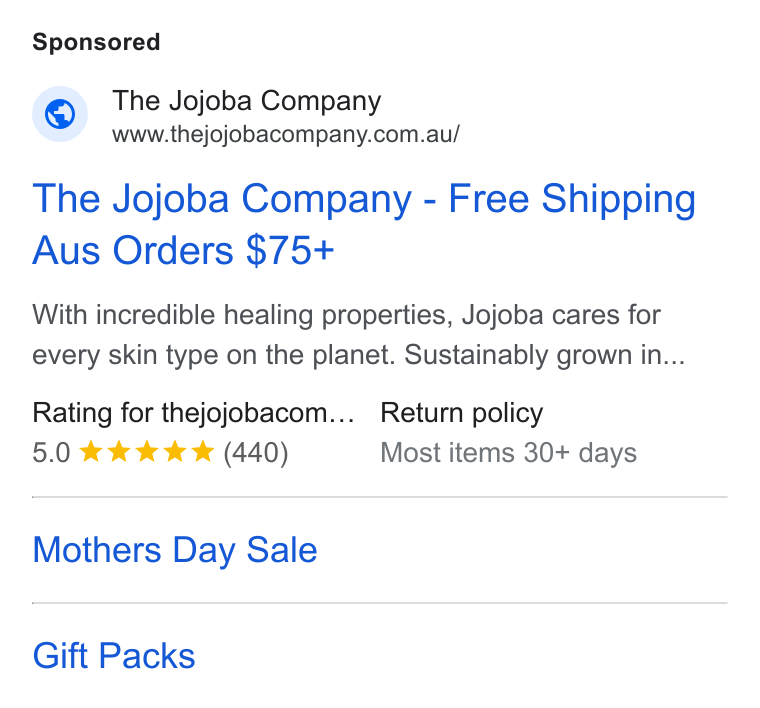Select the site name The Jojoba Company

point(247,101)
